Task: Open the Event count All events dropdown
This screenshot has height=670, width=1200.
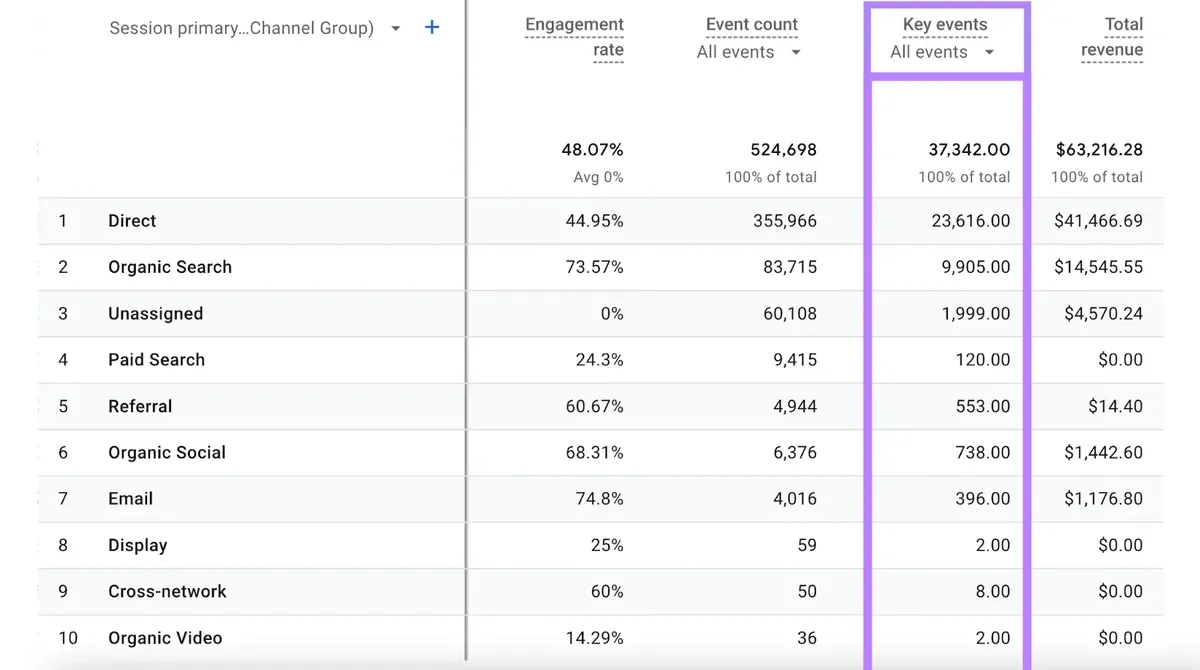Action: click(796, 52)
